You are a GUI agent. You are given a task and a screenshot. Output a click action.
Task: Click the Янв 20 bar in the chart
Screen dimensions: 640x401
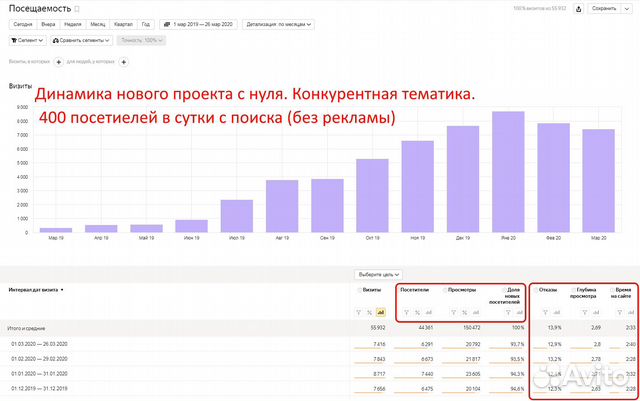(508, 172)
